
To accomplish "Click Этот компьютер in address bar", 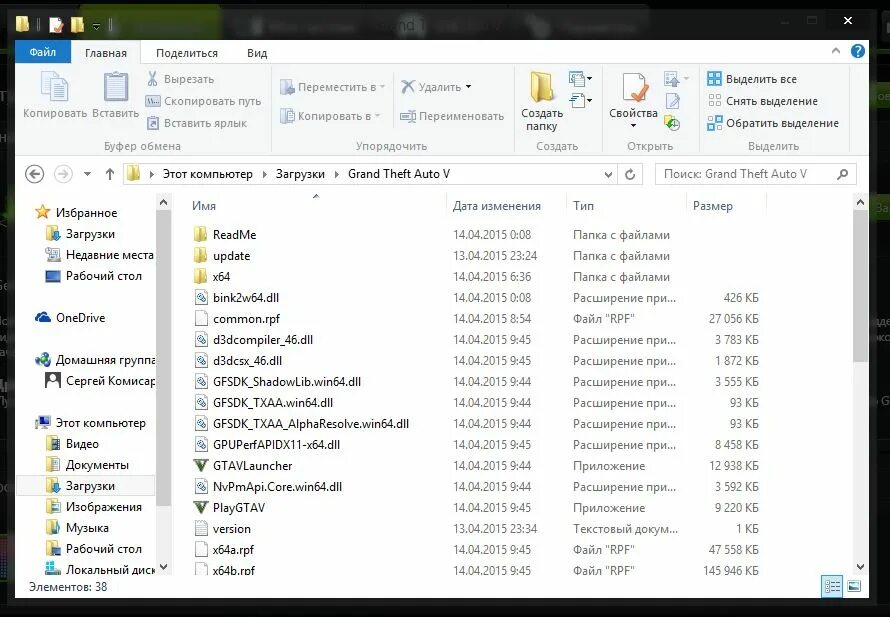I will point(207,174).
